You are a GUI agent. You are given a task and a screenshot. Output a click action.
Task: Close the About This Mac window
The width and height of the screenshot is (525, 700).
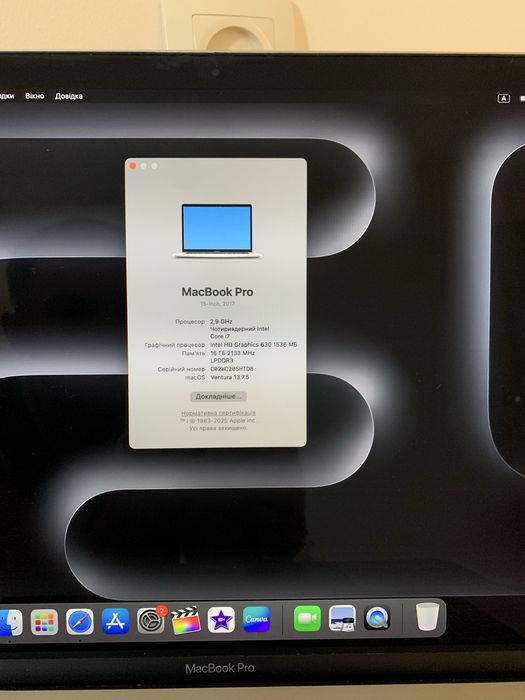tap(133, 166)
